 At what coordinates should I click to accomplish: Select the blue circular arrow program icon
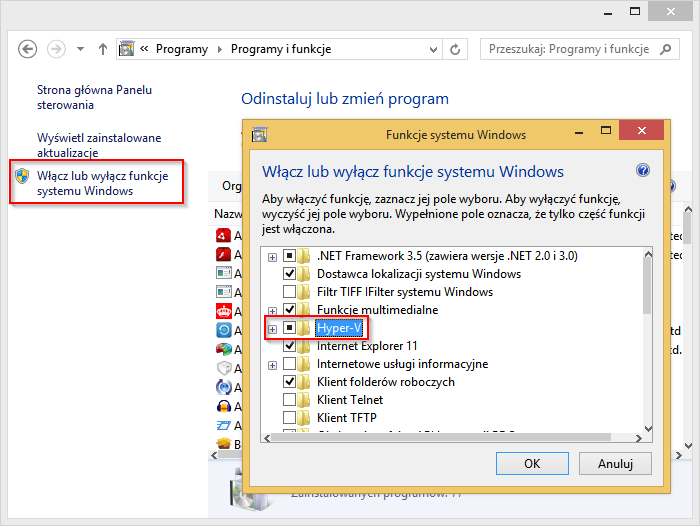click(x=223, y=330)
